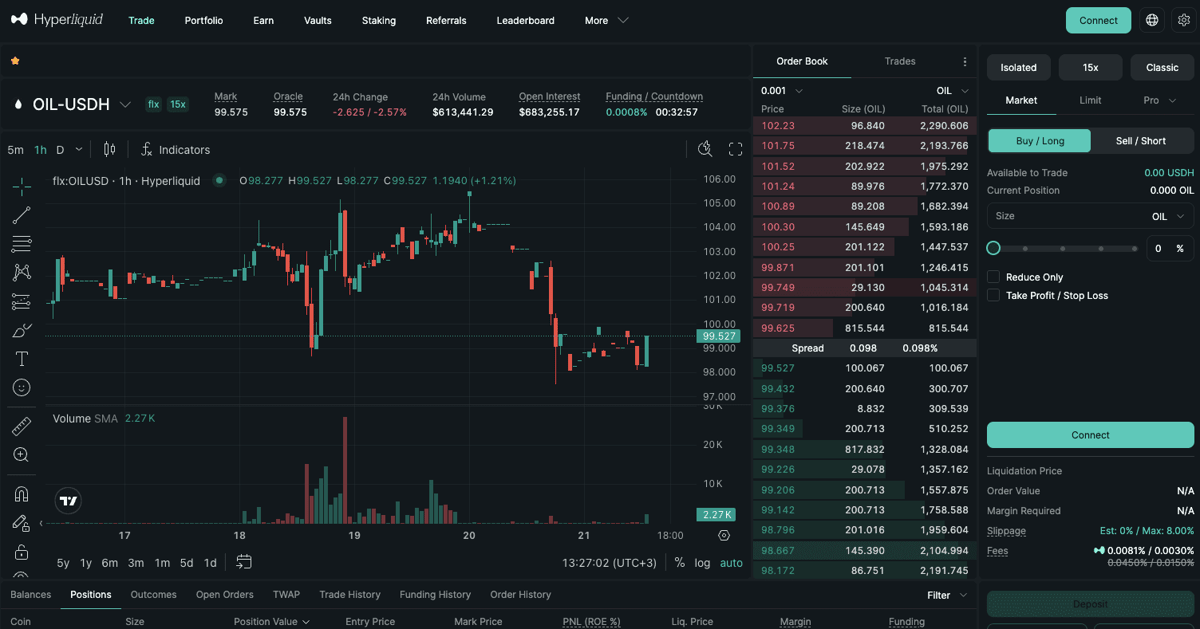The image size is (1200, 629).
Task: Toggle fullscreen chart mode
Action: 735,149
